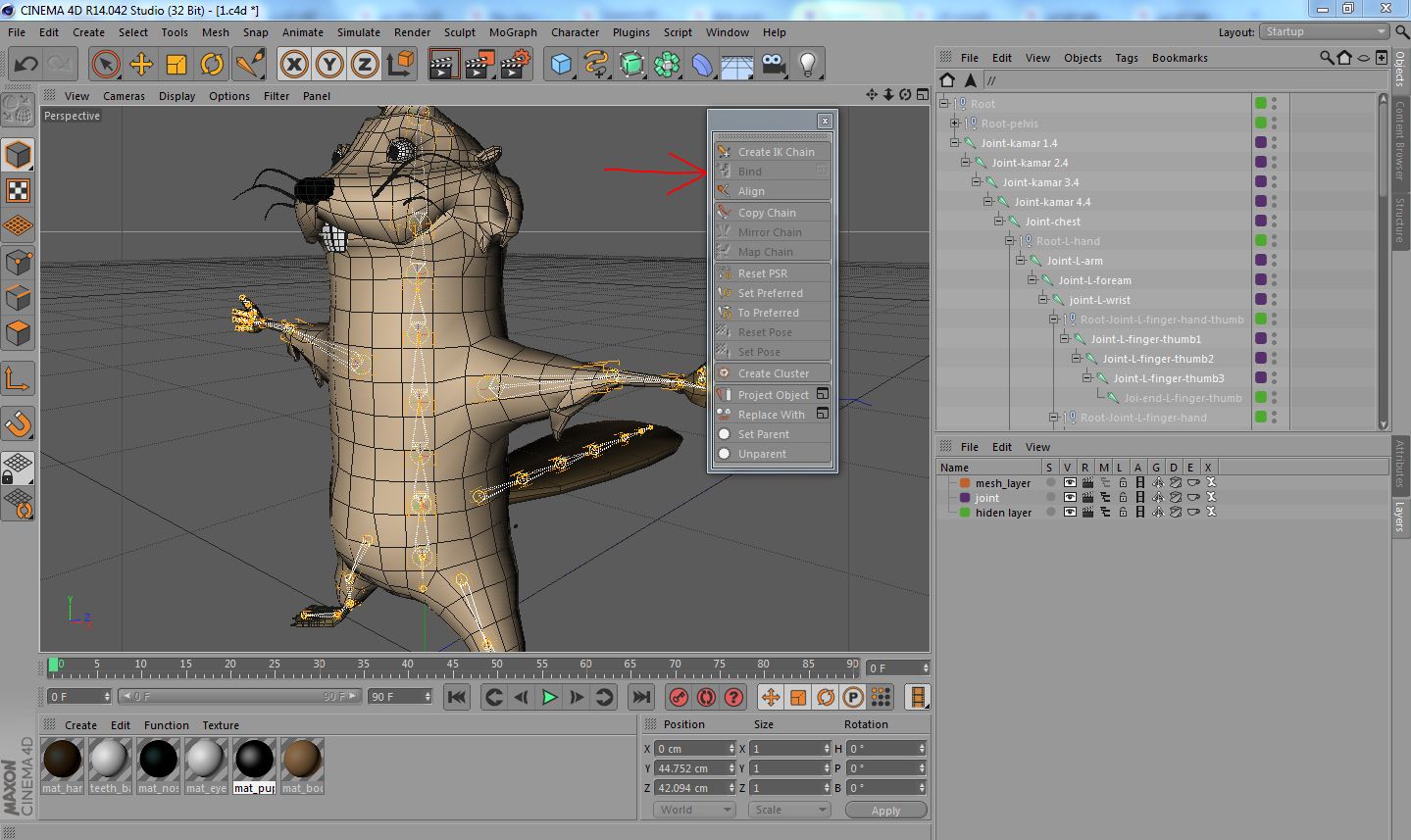
Task: Open the camera objects icon
Action: (x=773, y=65)
